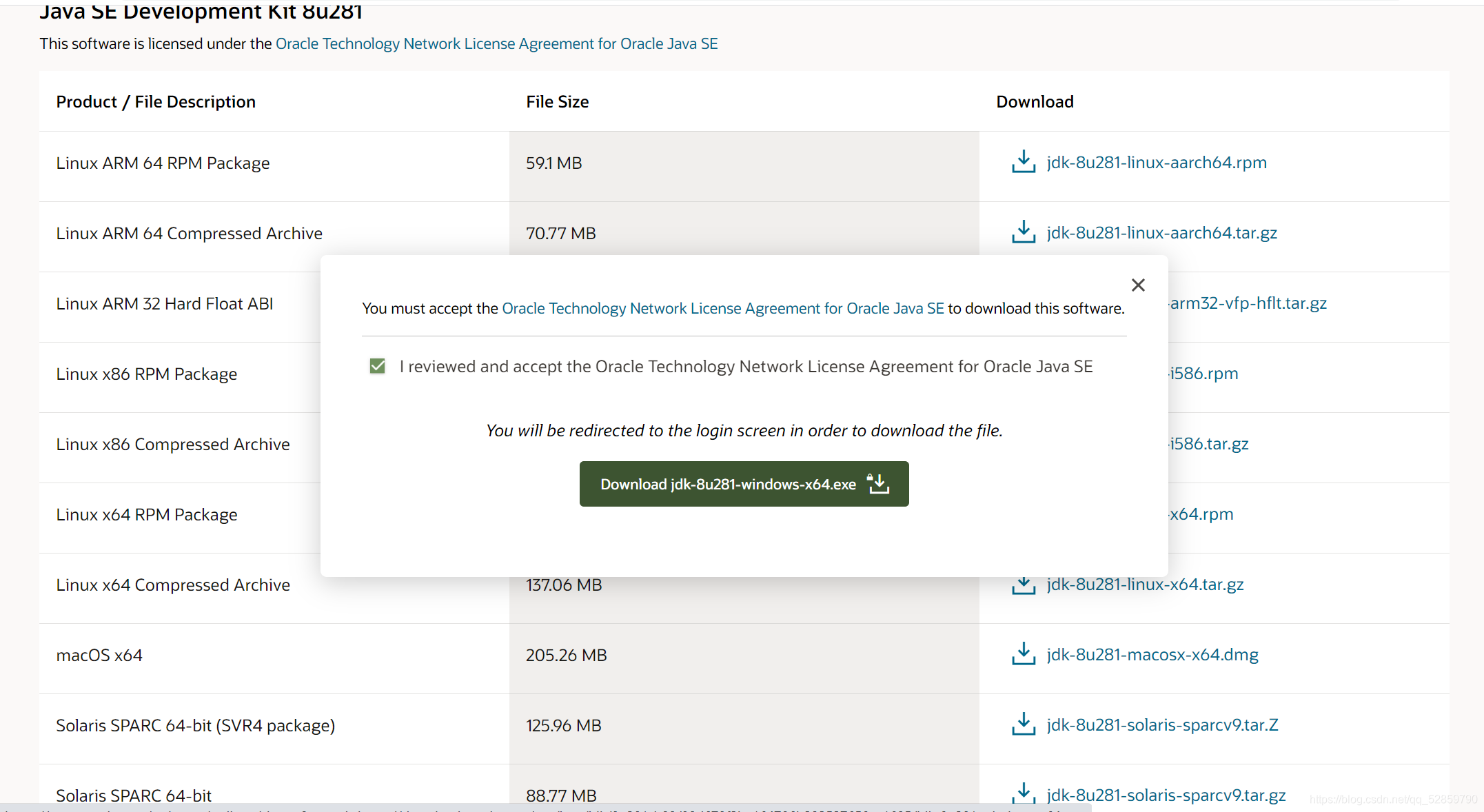Open jdk-8u281-linux-aarch64.tar.gz file link

point(1161,232)
